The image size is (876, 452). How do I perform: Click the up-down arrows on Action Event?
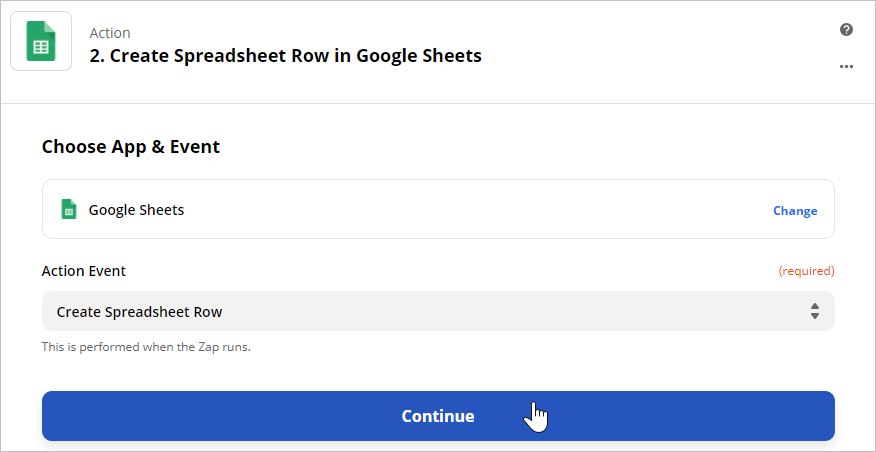[815, 311]
